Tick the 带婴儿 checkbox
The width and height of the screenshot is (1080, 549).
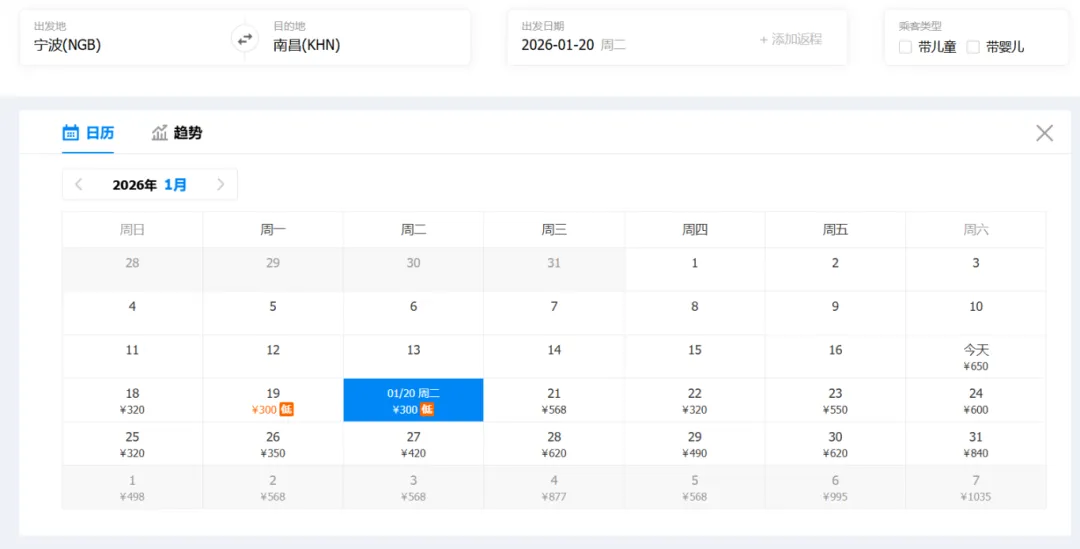tap(973, 48)
